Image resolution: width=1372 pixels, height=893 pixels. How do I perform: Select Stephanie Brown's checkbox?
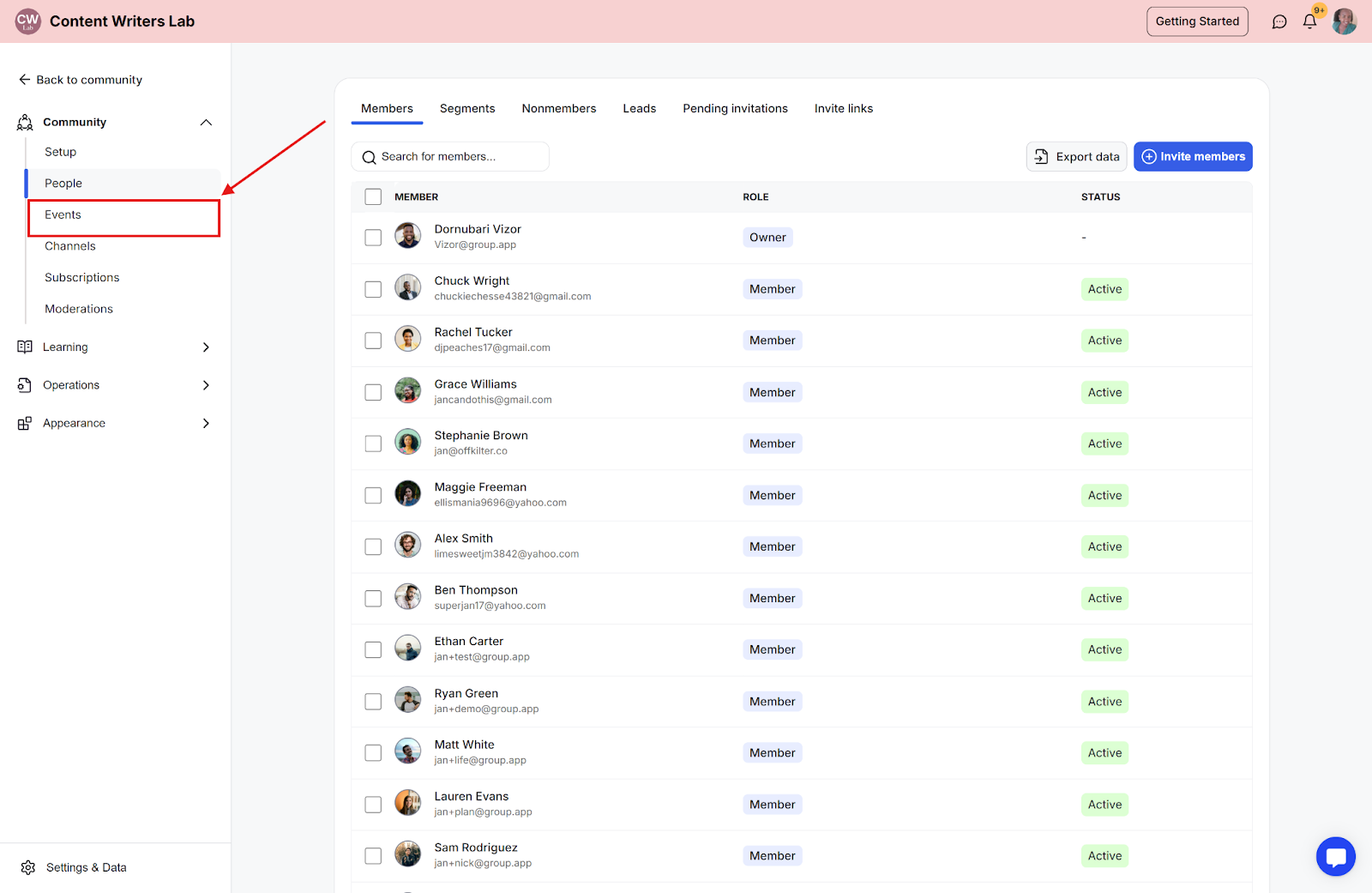coord(373,443)
